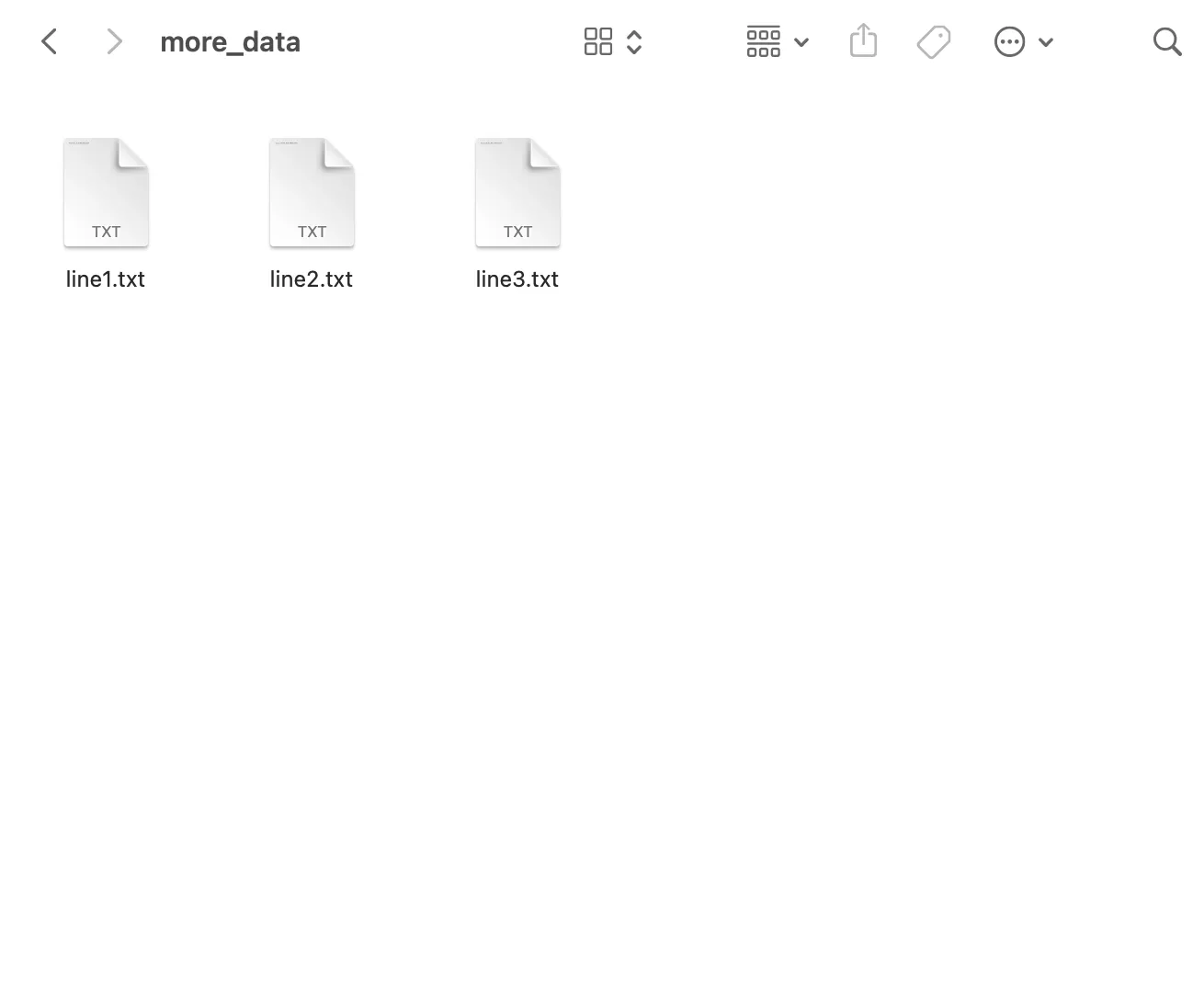The width and height of the screenshot is (1204, 989).
Task: Click the forward navigation arrow
Action: point(114,41)
